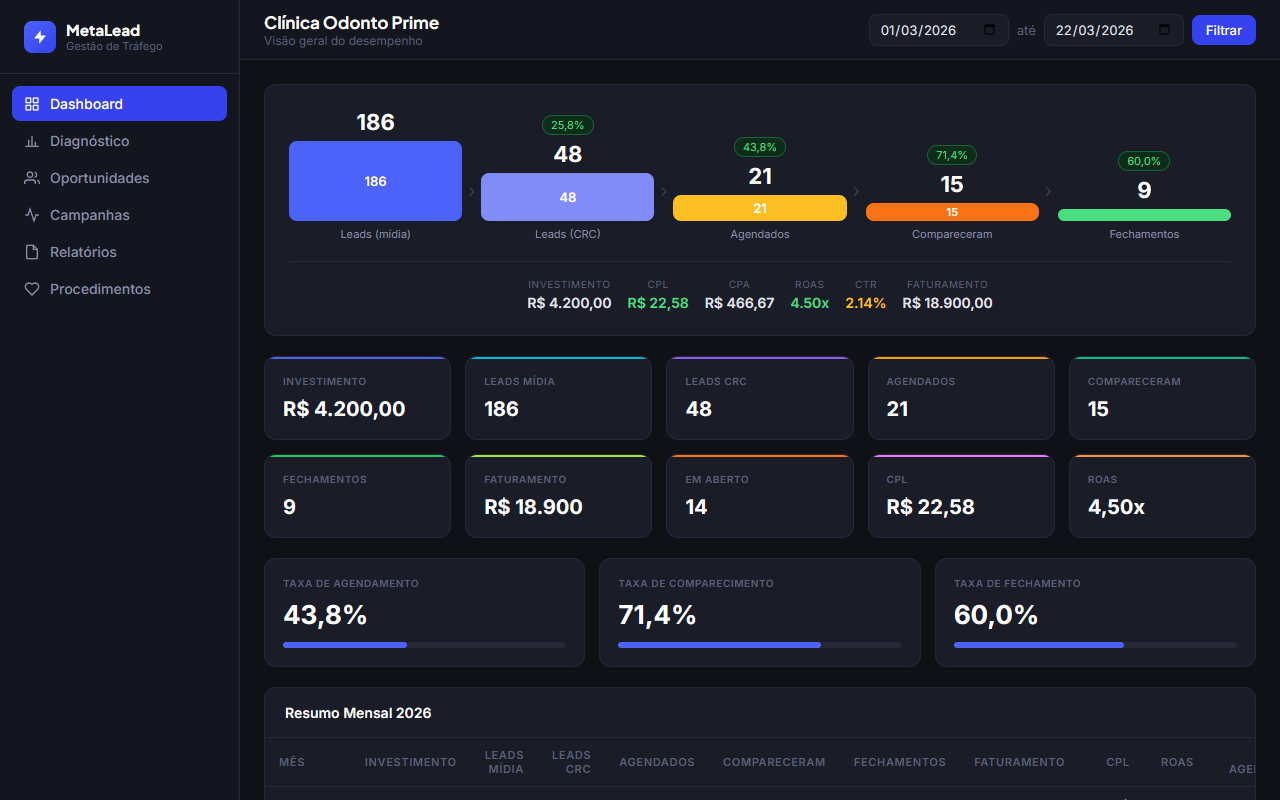The height and width of the screenshot is (800, 1280).
Task: Click the Investimento column header in table
Action: (x=410, y=762)
